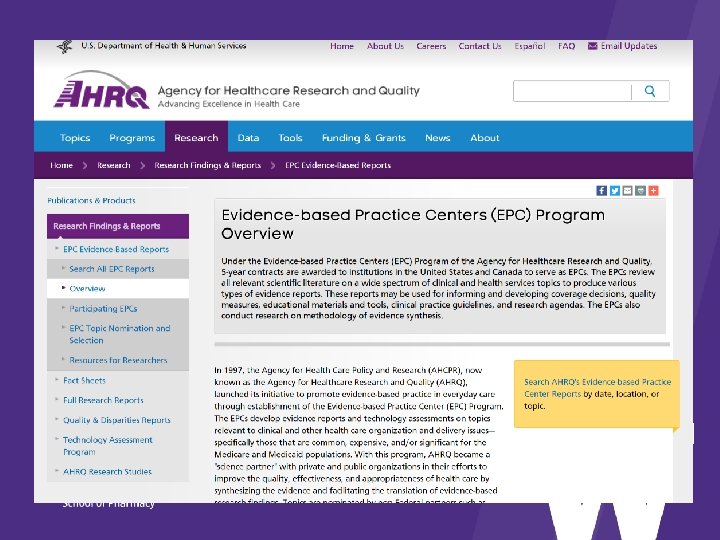
Task: Open the About navigation menu
Action: [484, 138]
